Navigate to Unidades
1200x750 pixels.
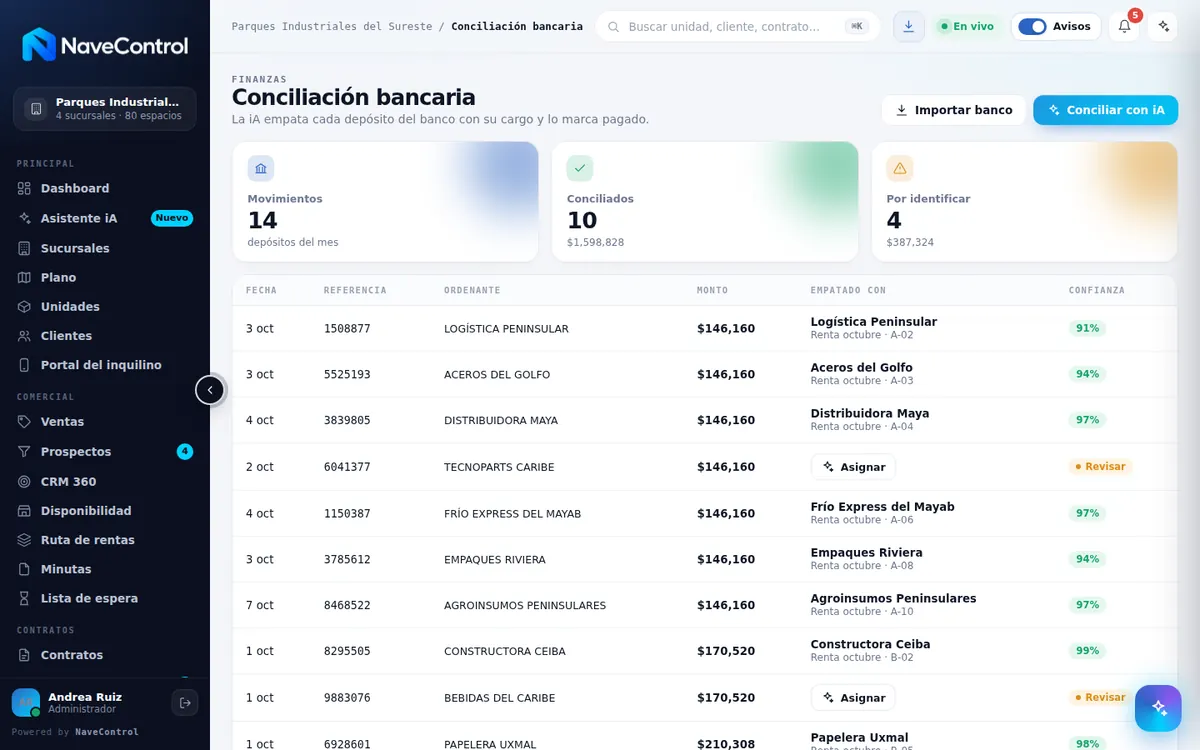[105, 306]
